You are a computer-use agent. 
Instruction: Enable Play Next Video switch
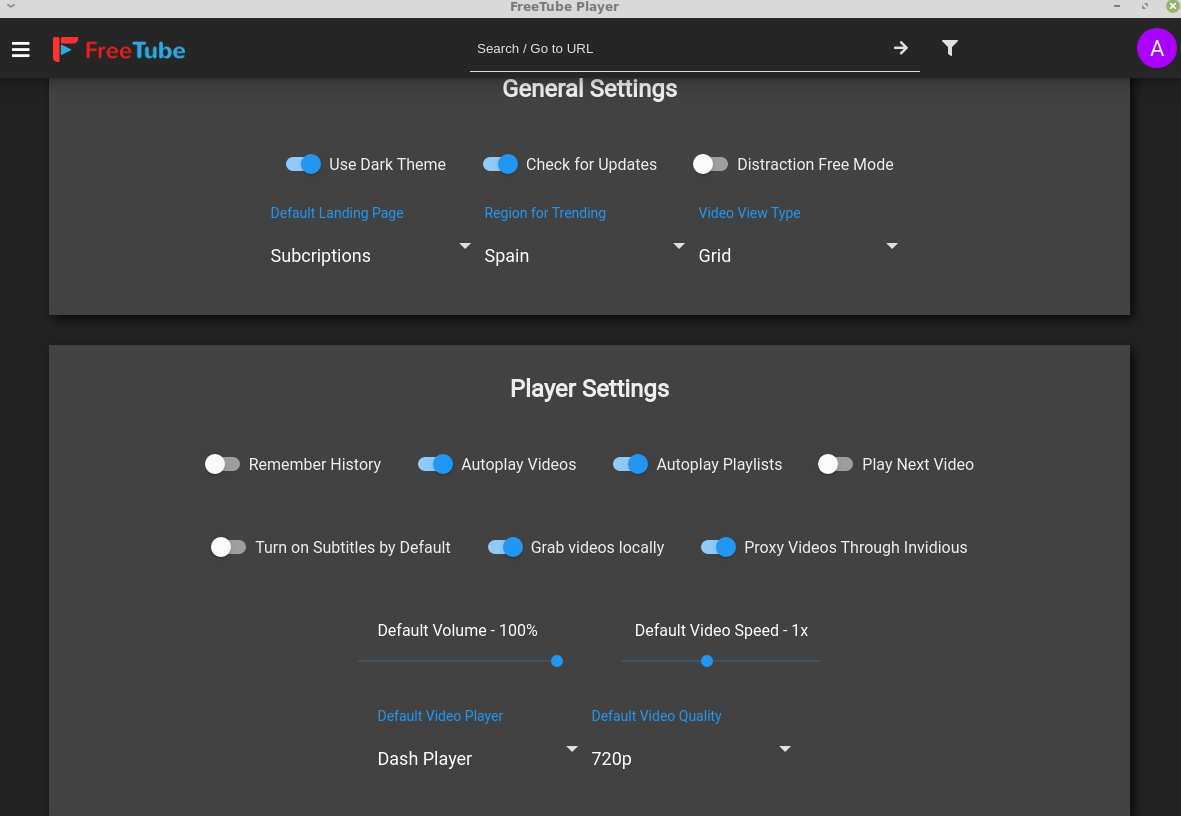point(835,464)
